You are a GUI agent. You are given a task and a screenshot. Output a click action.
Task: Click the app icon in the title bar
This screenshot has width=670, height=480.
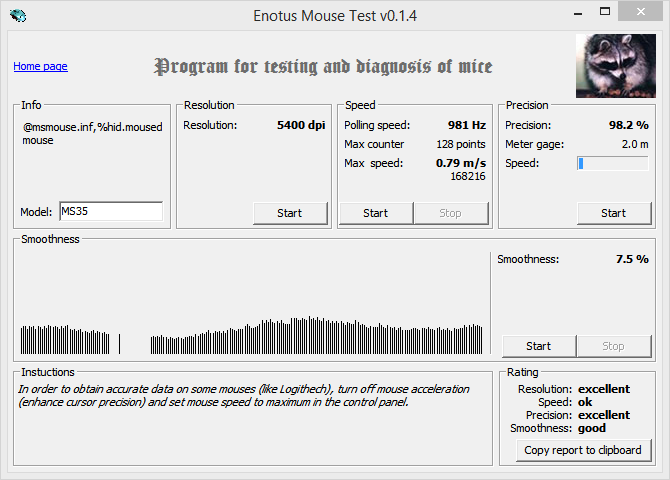[x=18, y=16]
